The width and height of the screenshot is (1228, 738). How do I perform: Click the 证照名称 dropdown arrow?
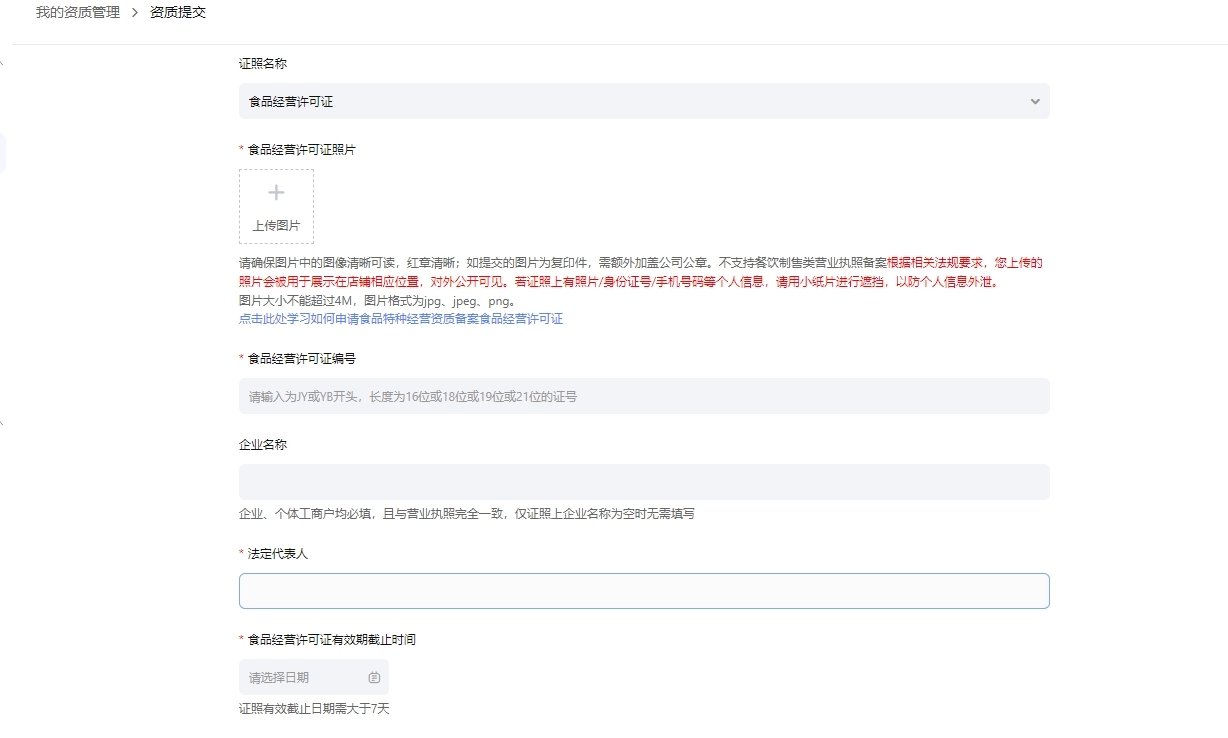point(1034,101)
